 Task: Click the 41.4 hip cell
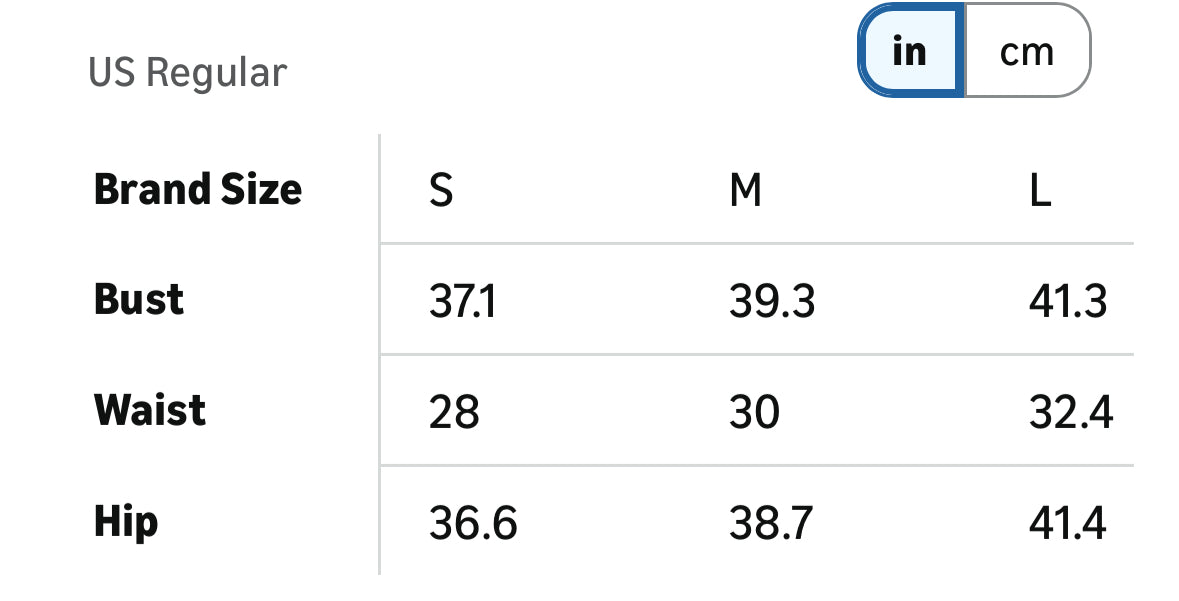1067,523
